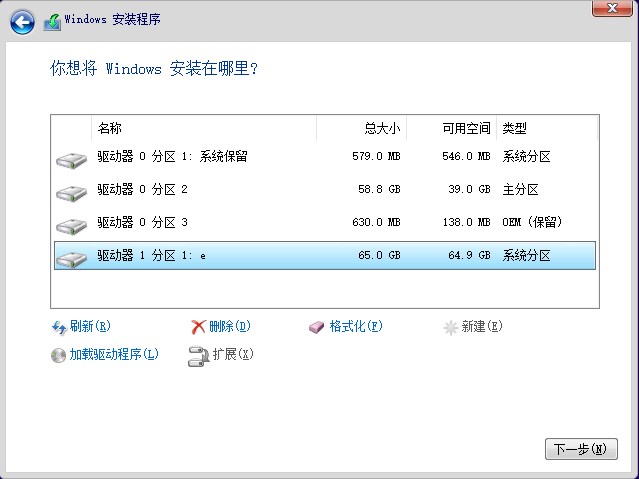639x479 pixels.
Task: Click the 可用空间 column header
Action: (452, 129)
